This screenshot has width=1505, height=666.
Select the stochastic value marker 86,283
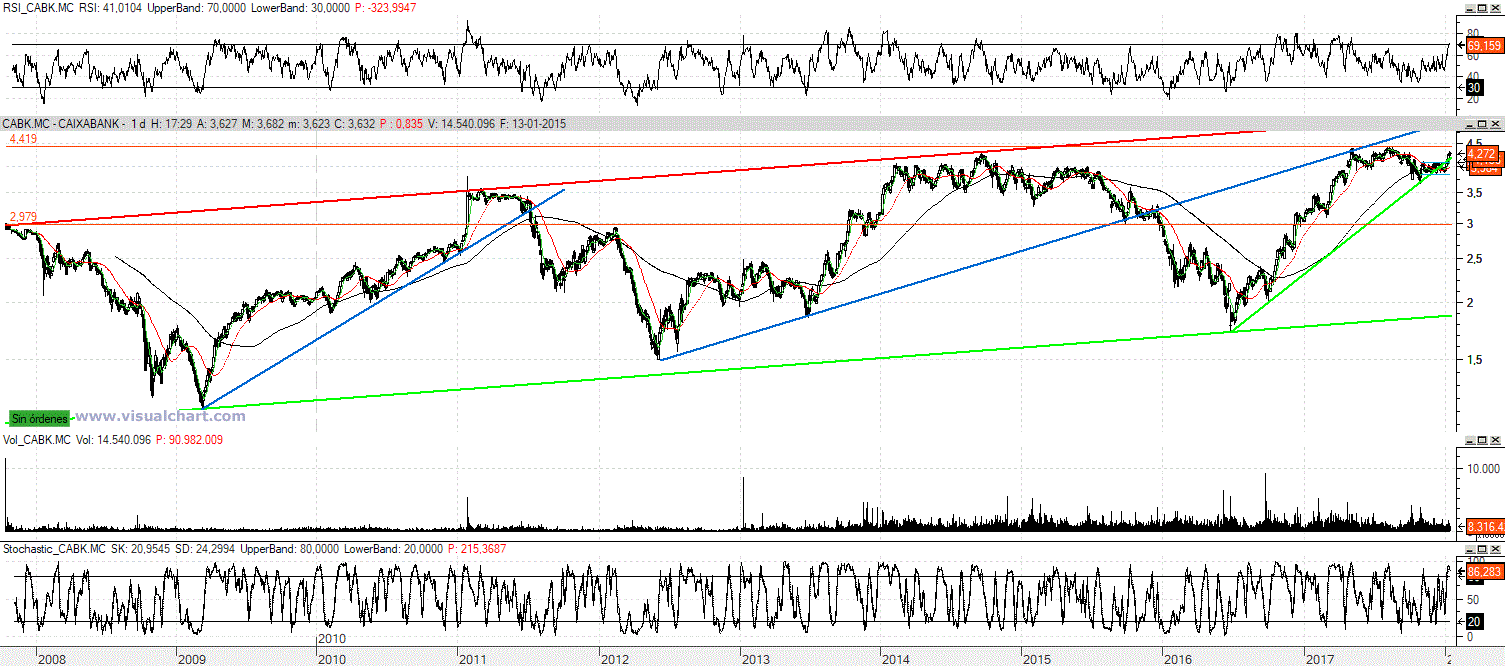click(x=1484, y=573)
